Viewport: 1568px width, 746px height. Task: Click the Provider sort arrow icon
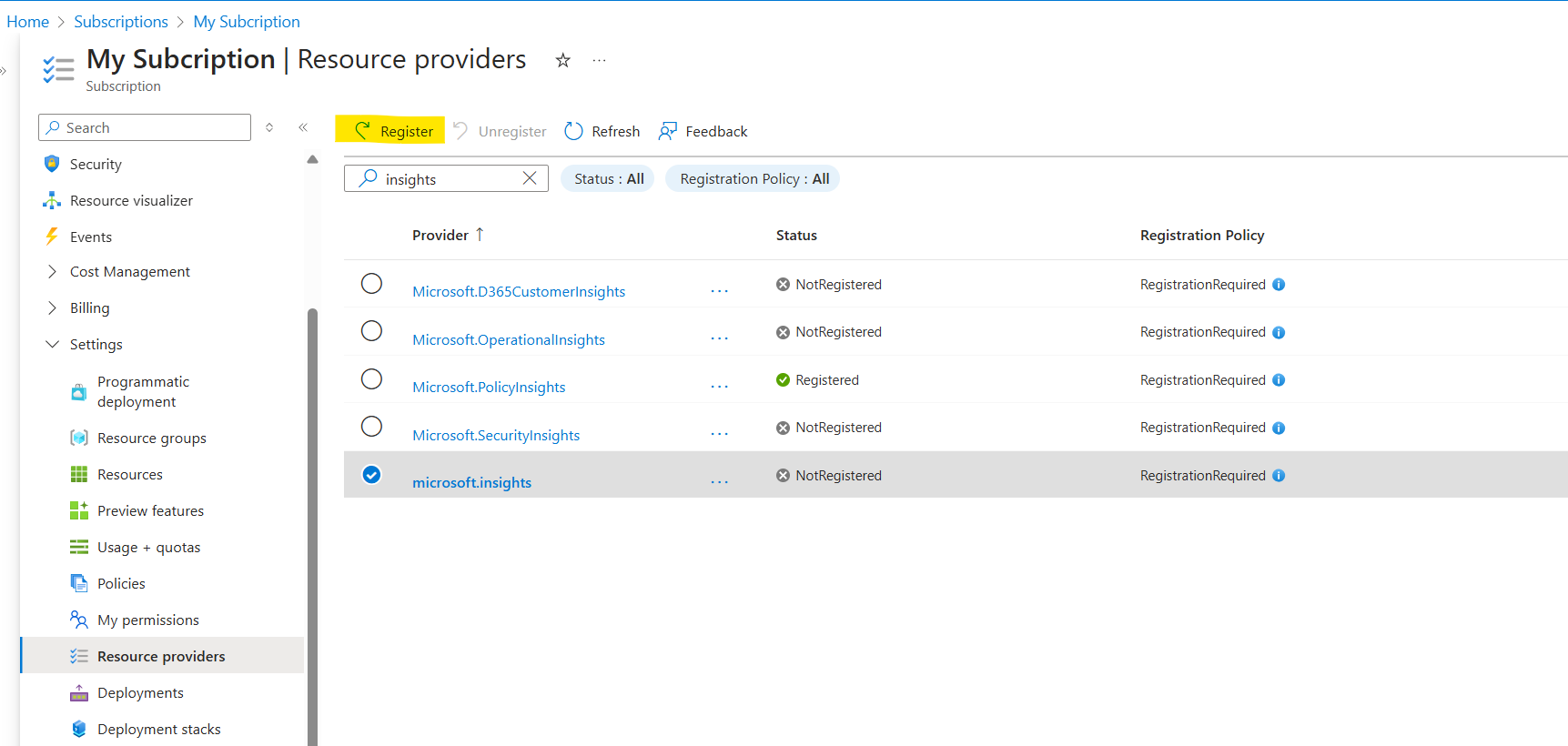pos(480,234)
